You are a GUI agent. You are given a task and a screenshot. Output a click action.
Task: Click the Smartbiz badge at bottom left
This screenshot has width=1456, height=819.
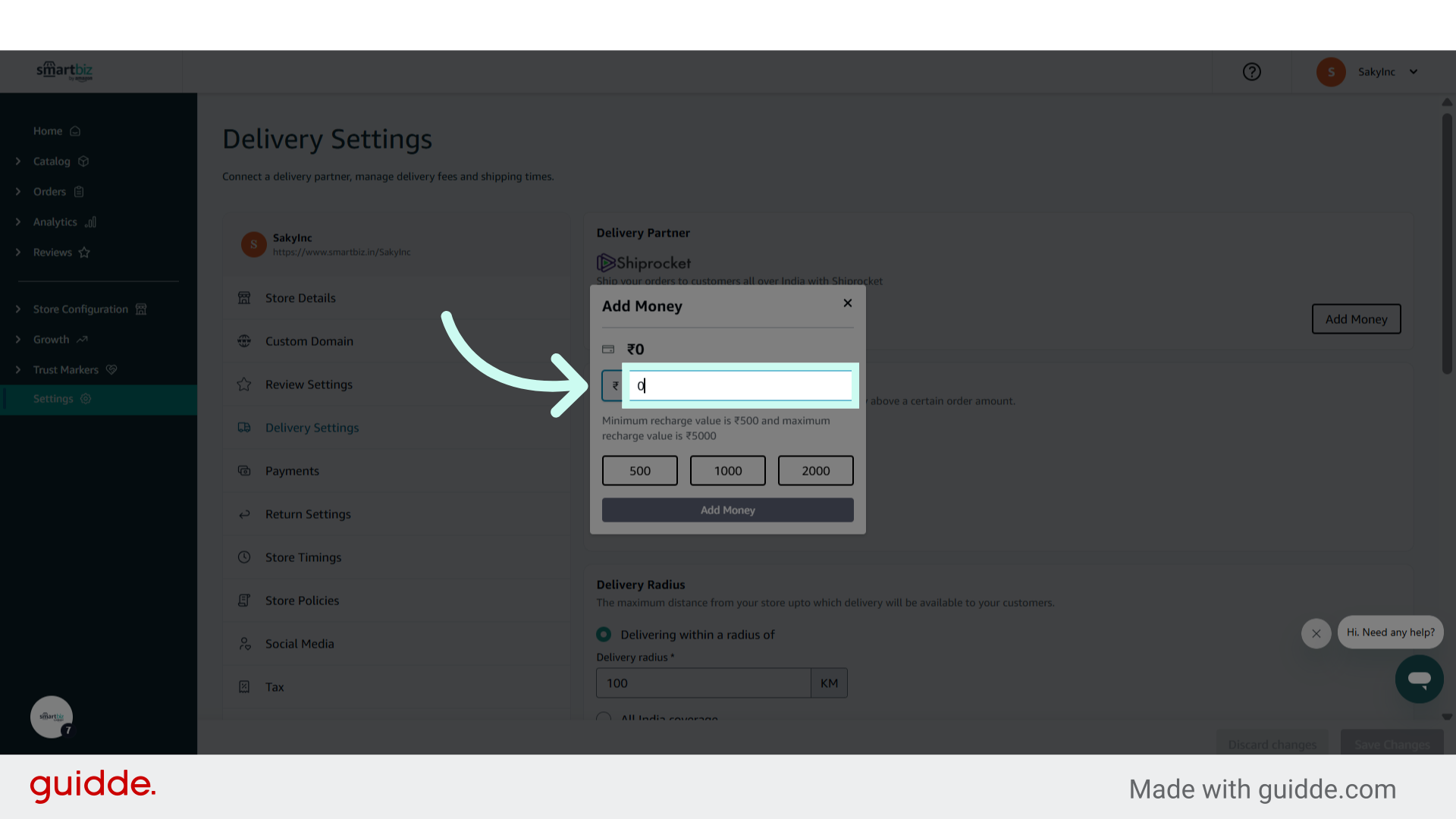pyautogui.click(x=52, y=717)
